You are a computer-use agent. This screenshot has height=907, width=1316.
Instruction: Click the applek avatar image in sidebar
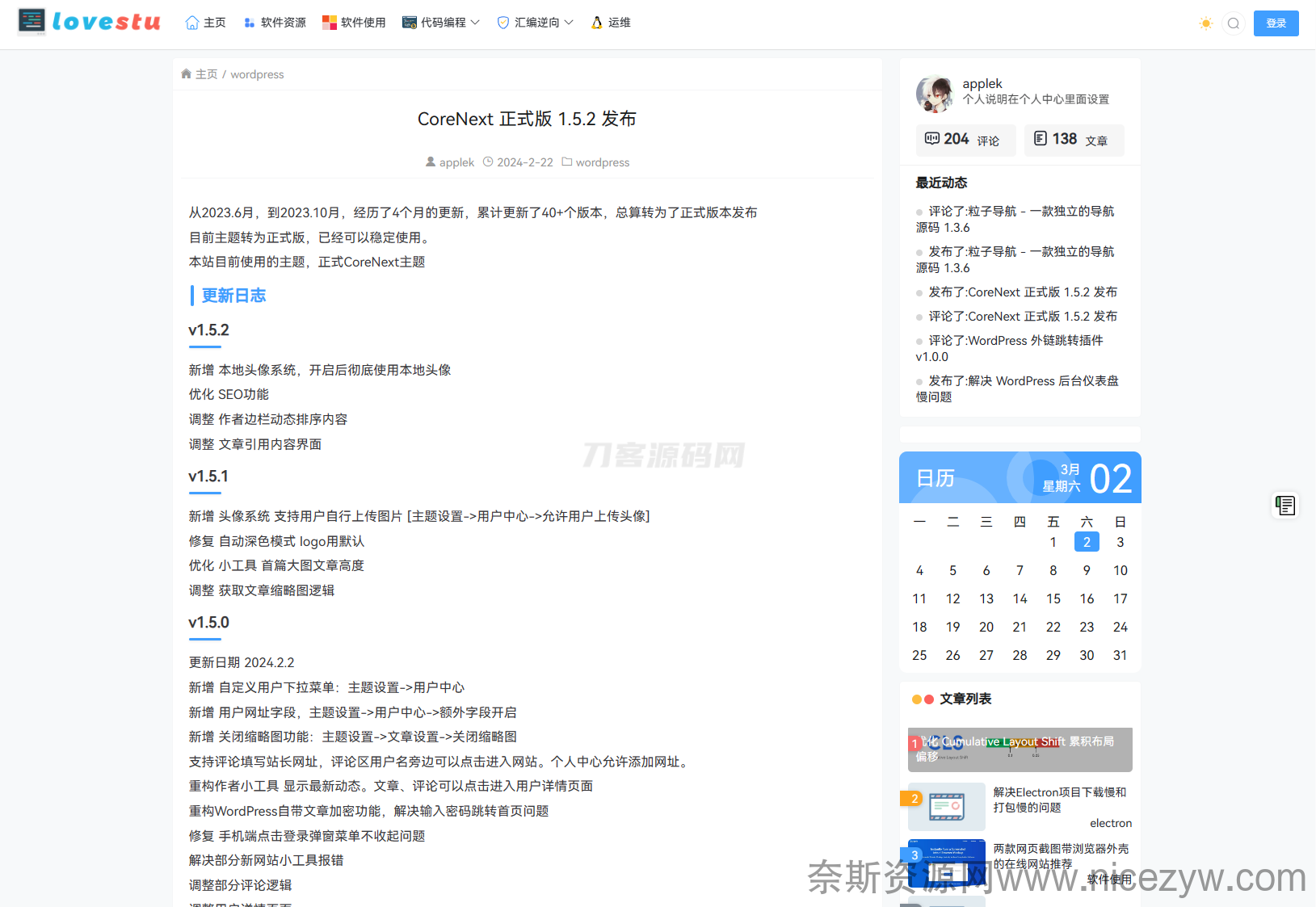click(935, 94)
